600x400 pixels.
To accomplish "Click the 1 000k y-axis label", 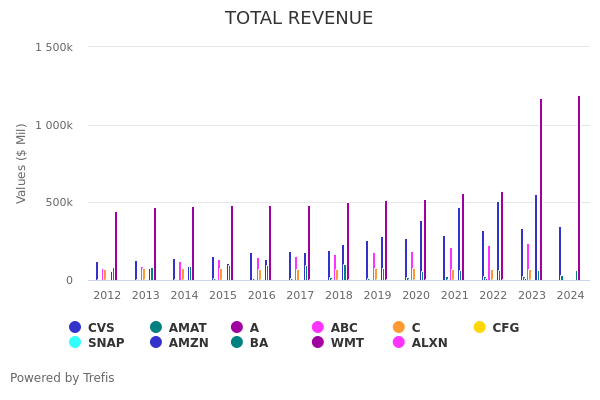I will coord(53,125).
